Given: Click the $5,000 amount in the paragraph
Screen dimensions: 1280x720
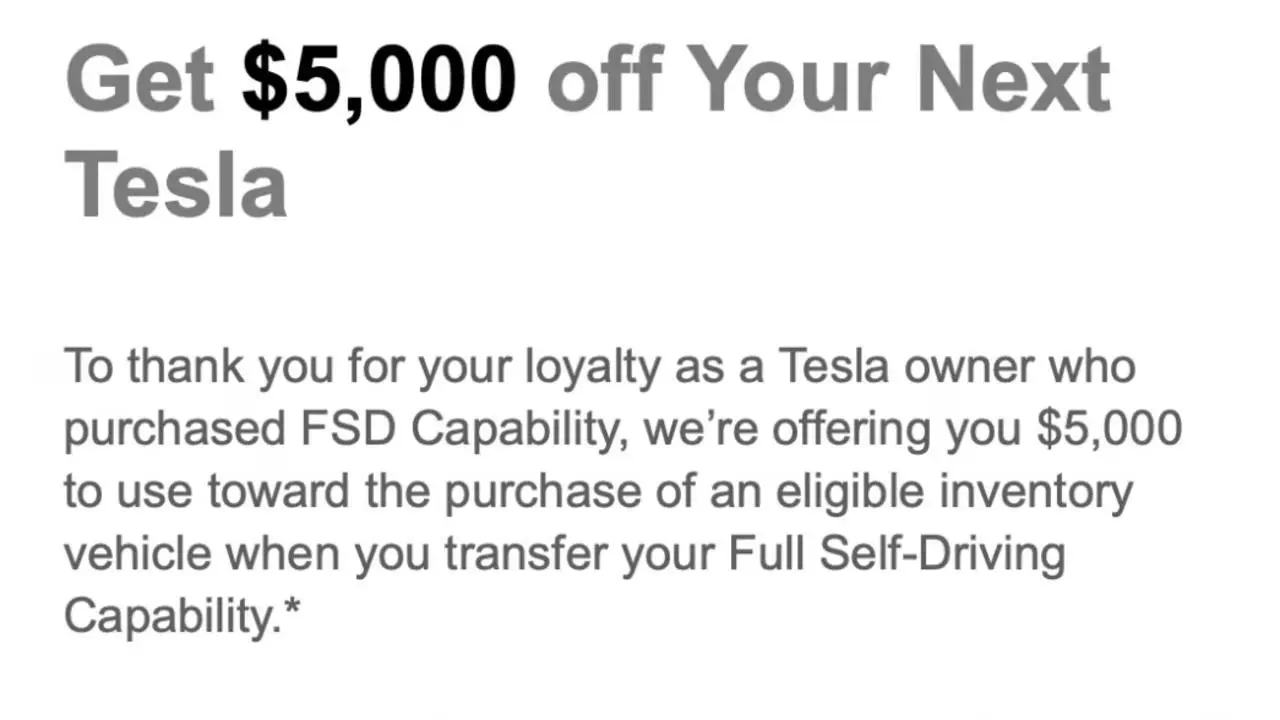Looking at the screenshot, I should 1109,429.
